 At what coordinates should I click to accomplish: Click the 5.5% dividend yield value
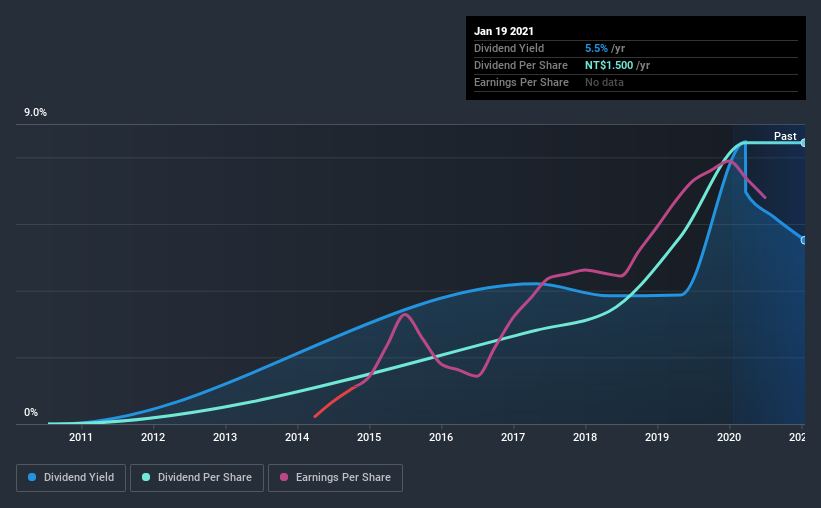coord(596,48)
